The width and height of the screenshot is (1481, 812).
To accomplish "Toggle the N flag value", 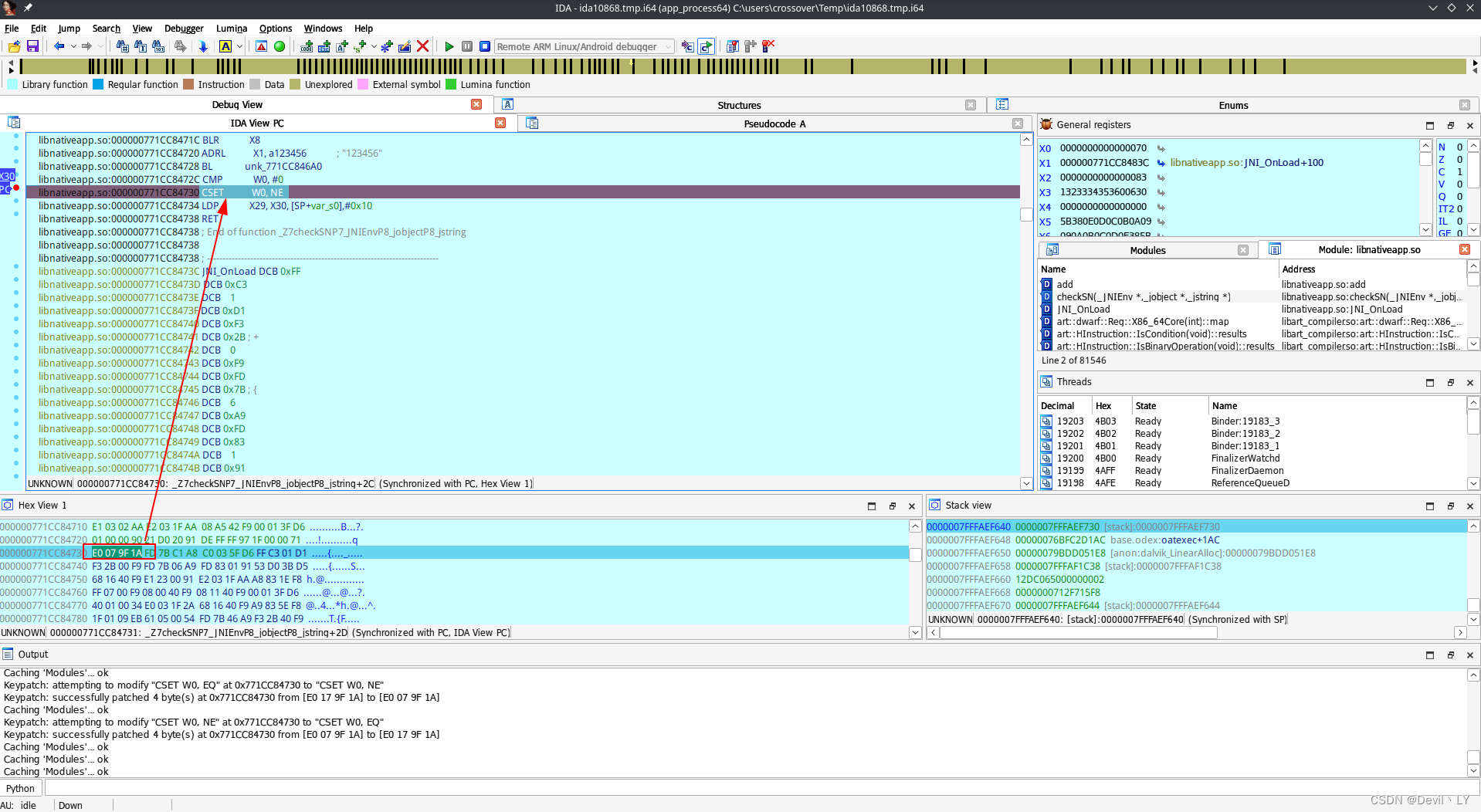I will pyautogui.click(x=1459, y=147).
